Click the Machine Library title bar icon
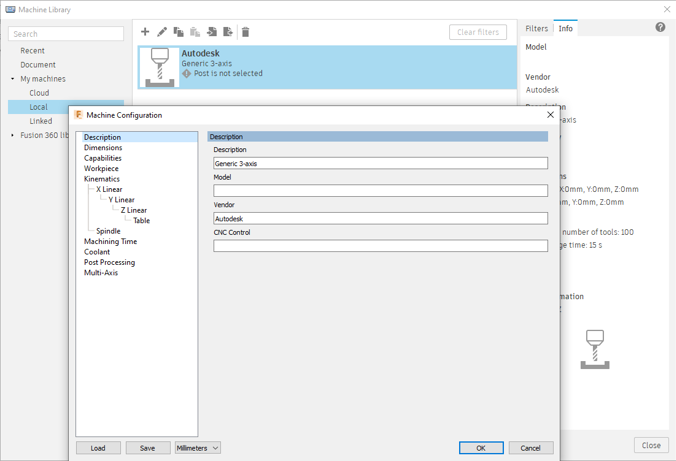 click(10, 9)
